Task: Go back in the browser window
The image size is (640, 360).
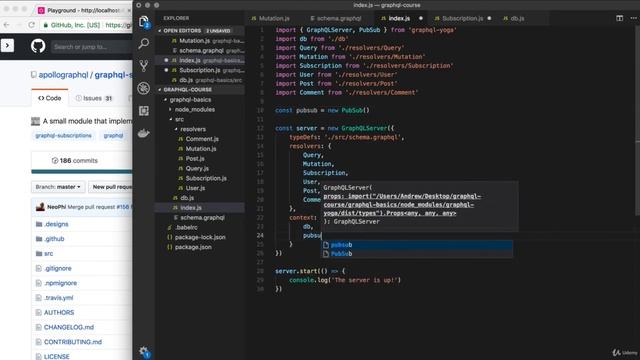Action: [x=7, y=25]
